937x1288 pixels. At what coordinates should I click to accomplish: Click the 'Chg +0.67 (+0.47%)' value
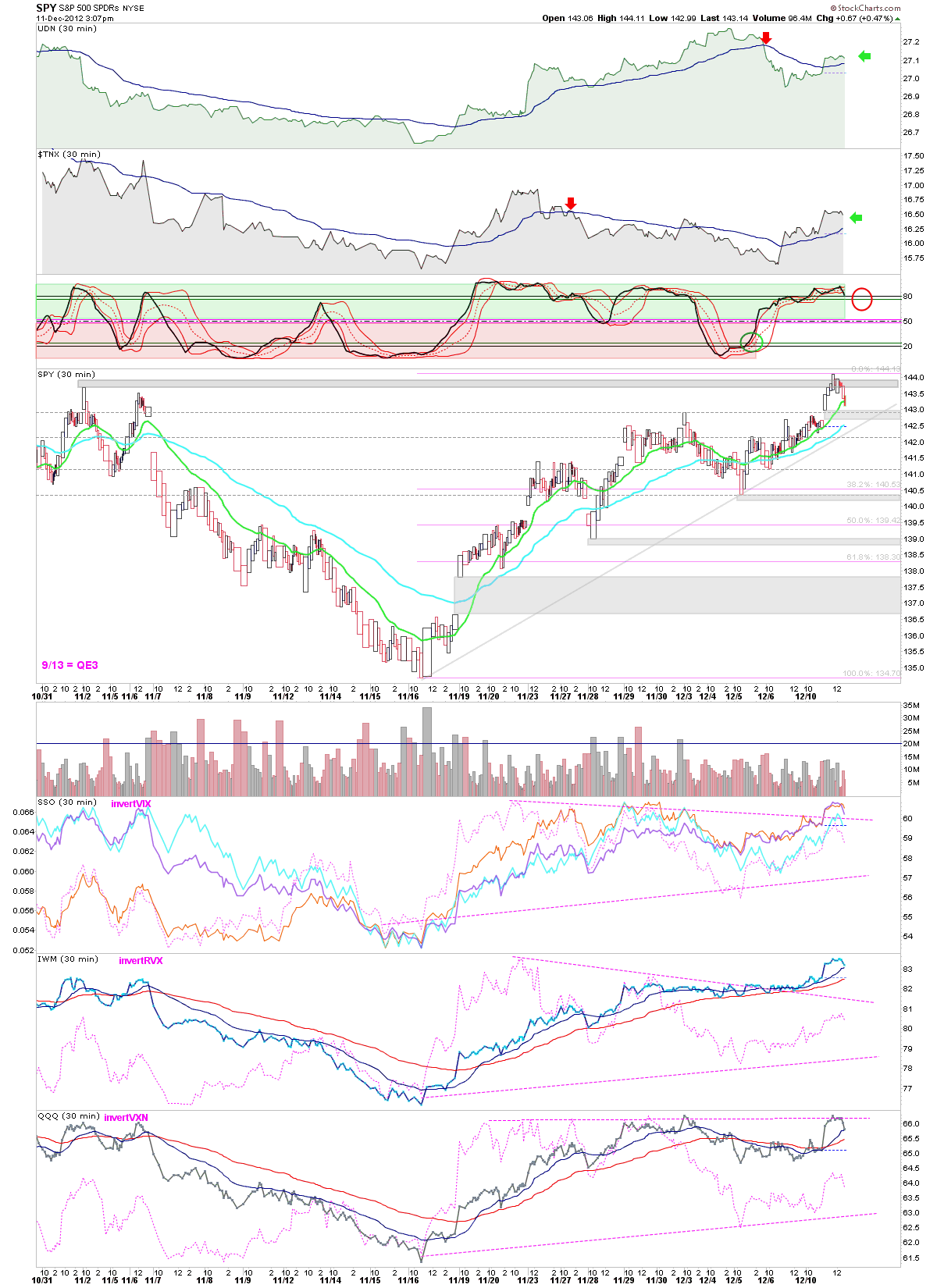coord(854,18)
